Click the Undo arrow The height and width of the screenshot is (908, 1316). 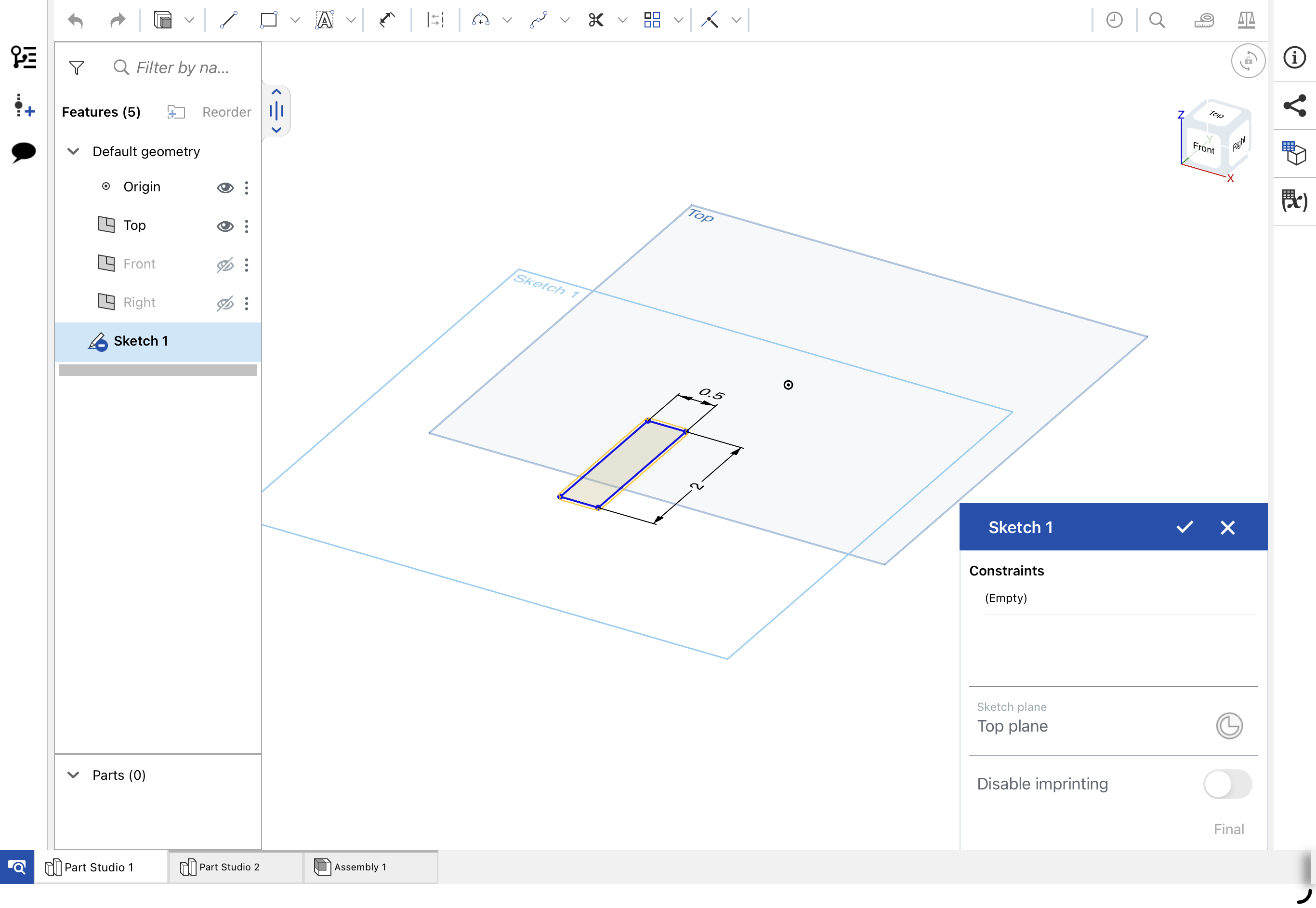[x=76, y=22]
